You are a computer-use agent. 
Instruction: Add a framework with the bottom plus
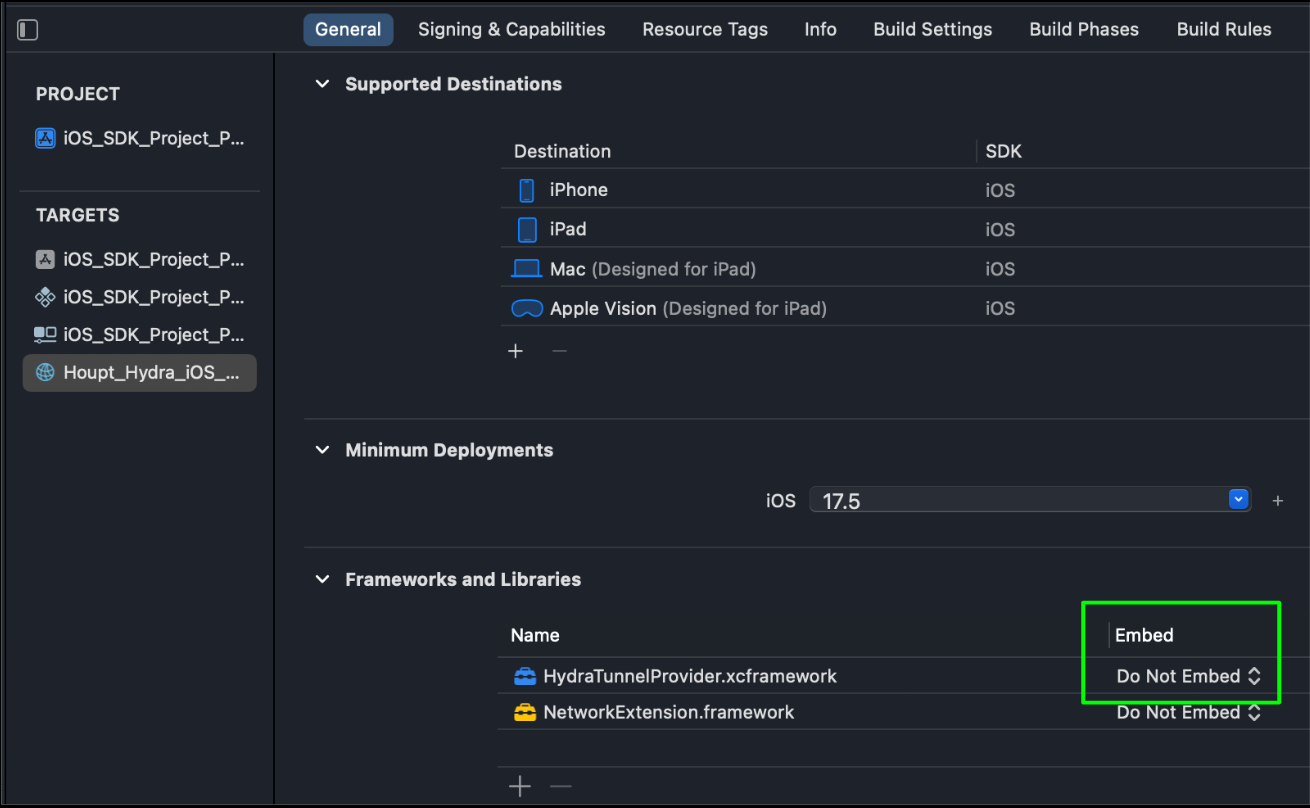pos(520,787)
